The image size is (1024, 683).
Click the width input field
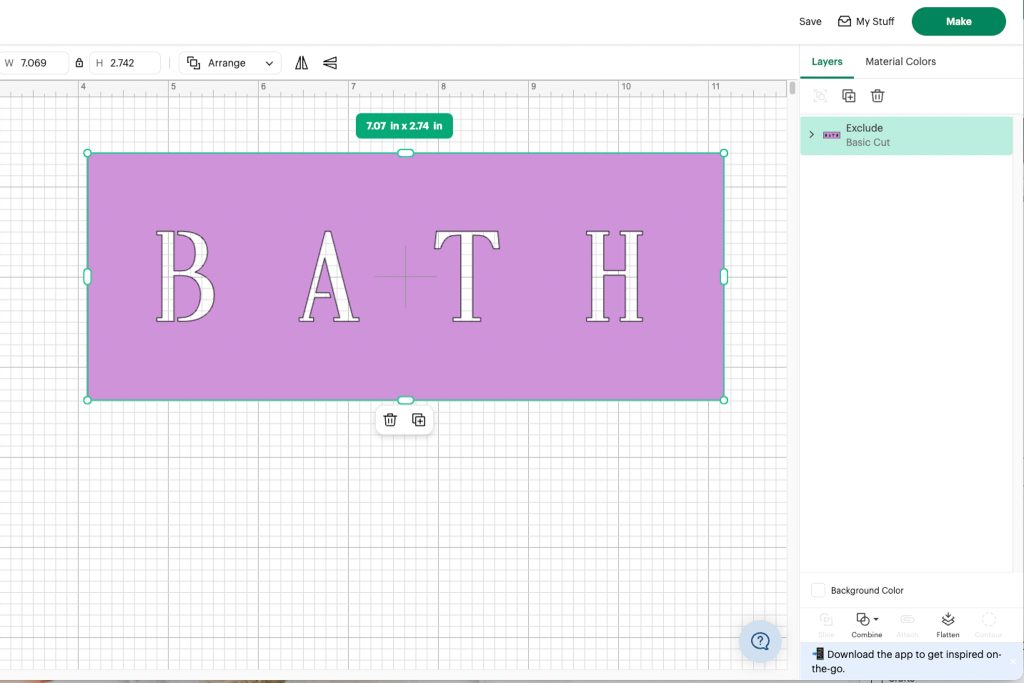tap(40, 62)
